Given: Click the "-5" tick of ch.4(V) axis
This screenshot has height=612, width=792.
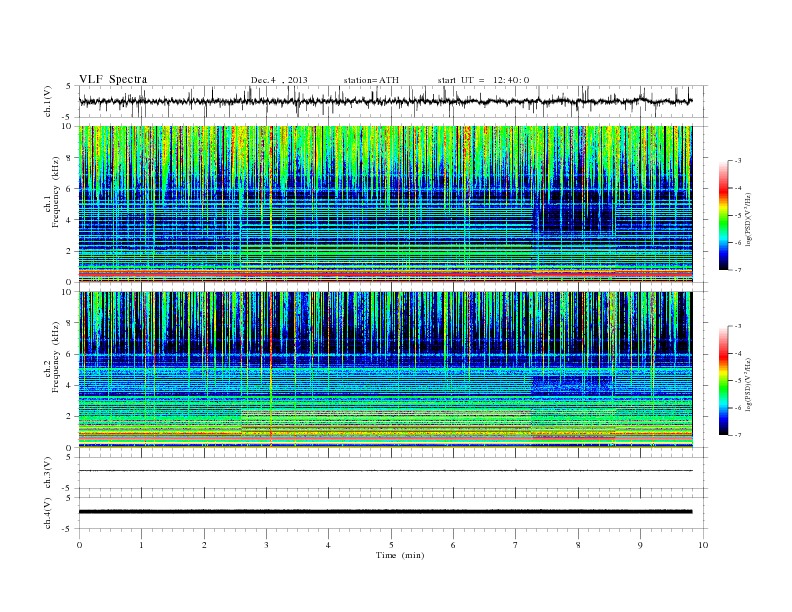Looking at the screenshot, I should click(68, 529).
